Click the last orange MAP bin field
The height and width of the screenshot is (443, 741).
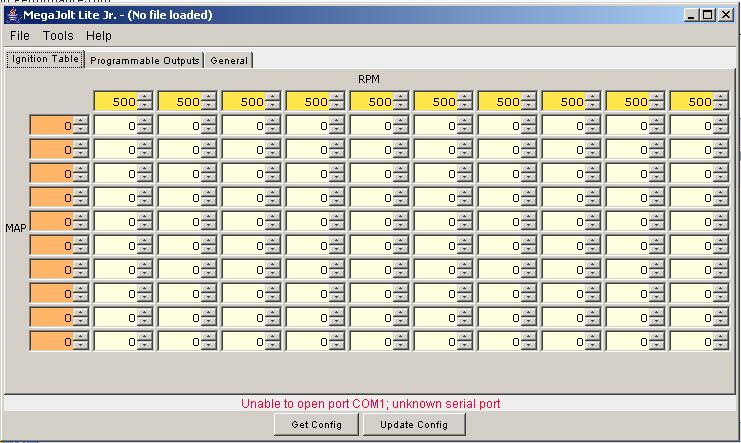pos(52,342)
